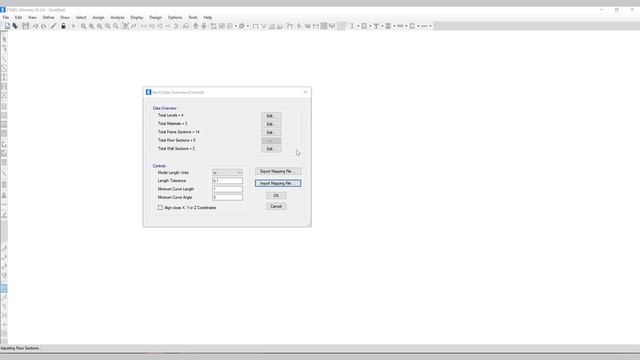This screenshot has height=360, width=640.
Task: Click the 'Total Floor Sections = 0' text
Action: pyautogui.click(x=176, y=140)
